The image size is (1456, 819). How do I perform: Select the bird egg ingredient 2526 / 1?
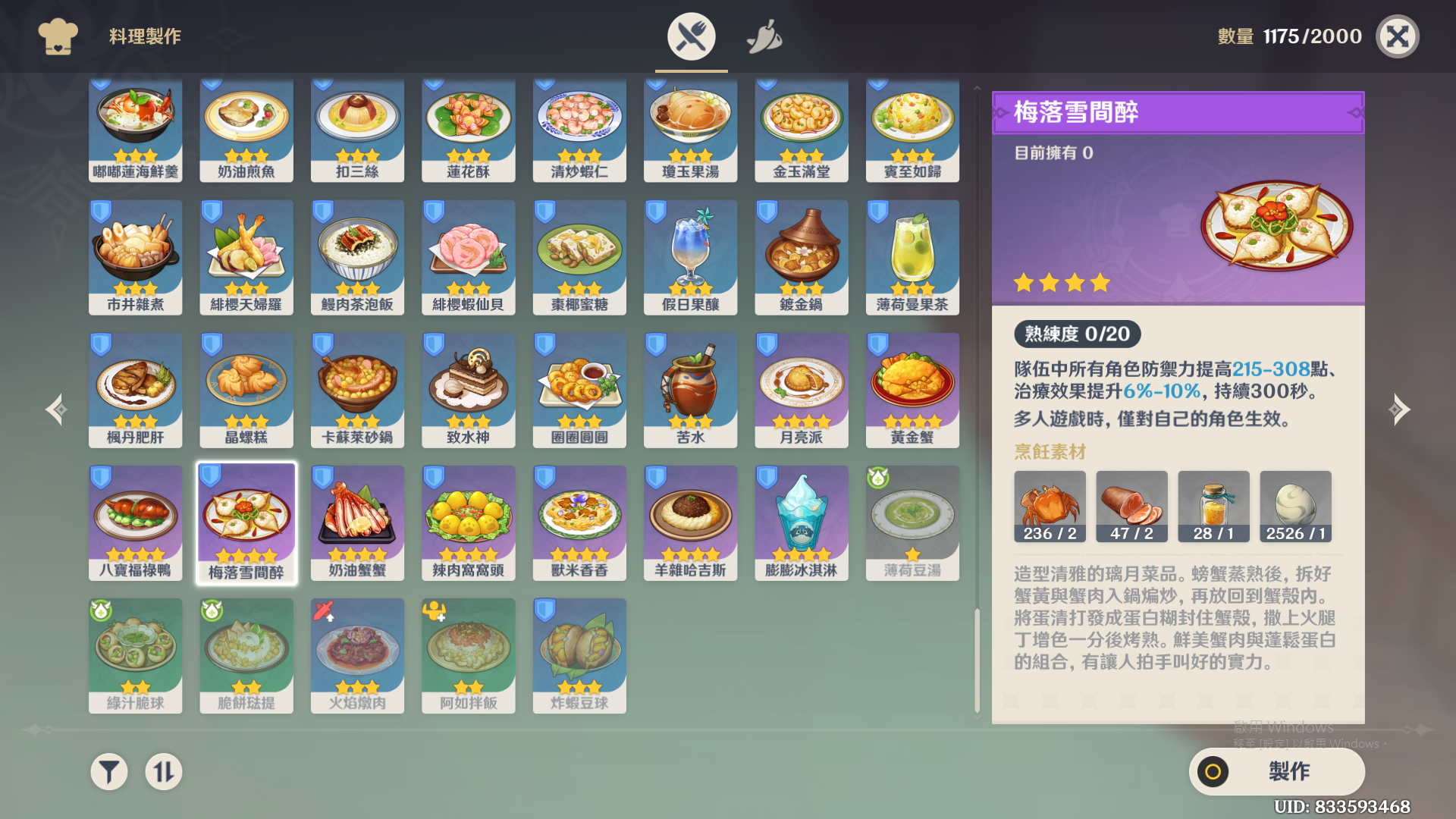point(1295,507)
